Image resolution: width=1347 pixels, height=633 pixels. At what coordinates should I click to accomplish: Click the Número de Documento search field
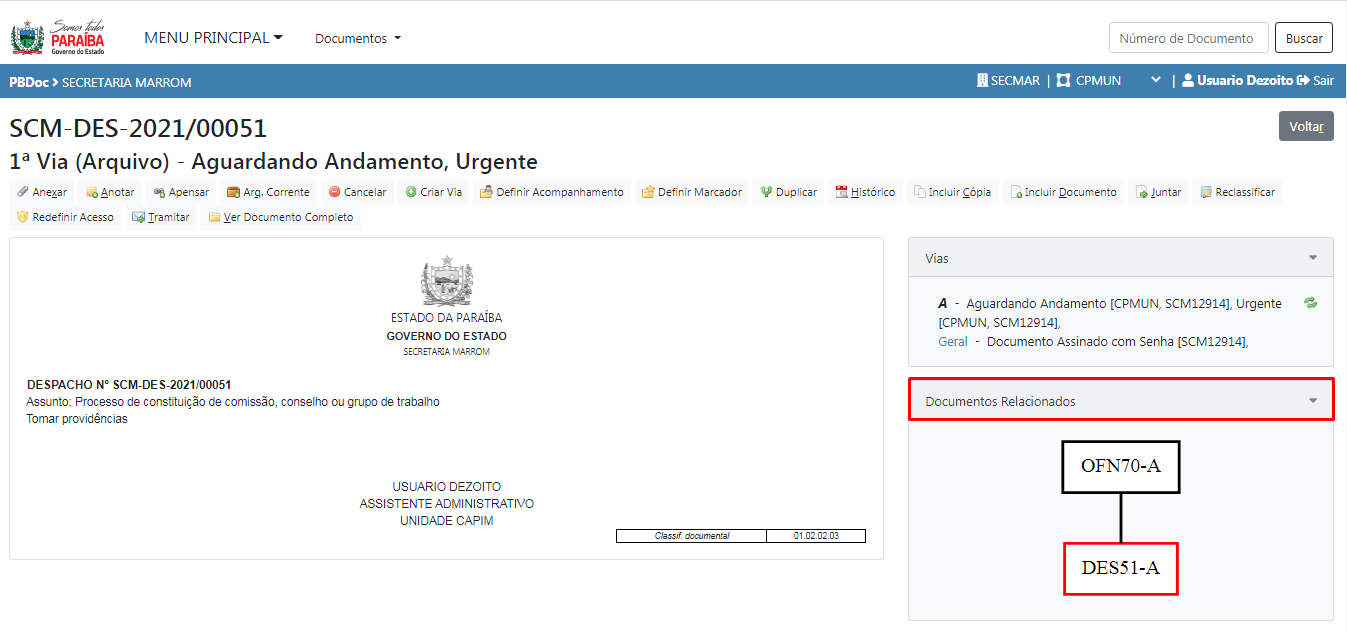pyautogui.click(x=1188, y=38)
